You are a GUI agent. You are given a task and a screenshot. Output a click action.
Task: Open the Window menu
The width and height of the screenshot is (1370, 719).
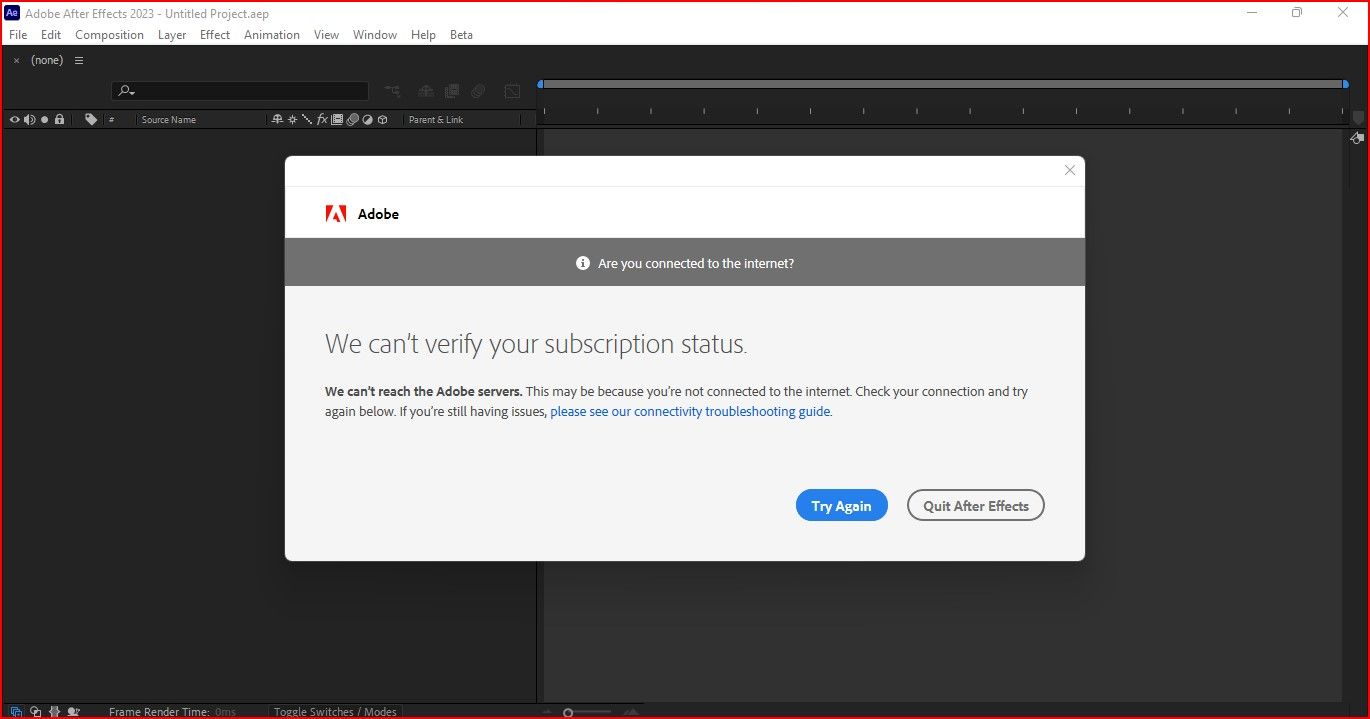[375, 34]
